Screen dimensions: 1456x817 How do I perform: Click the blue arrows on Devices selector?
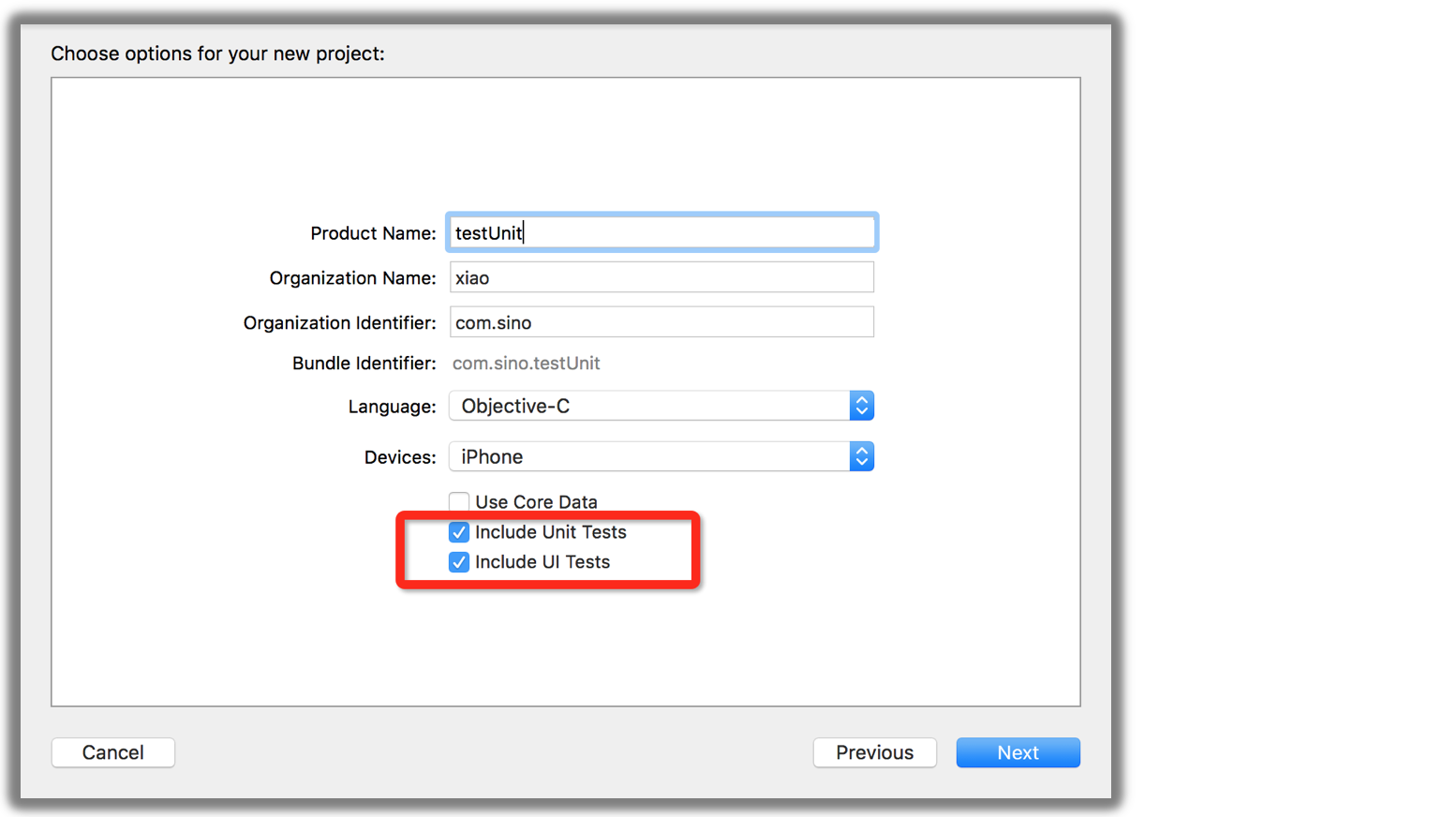coord(862,456)
